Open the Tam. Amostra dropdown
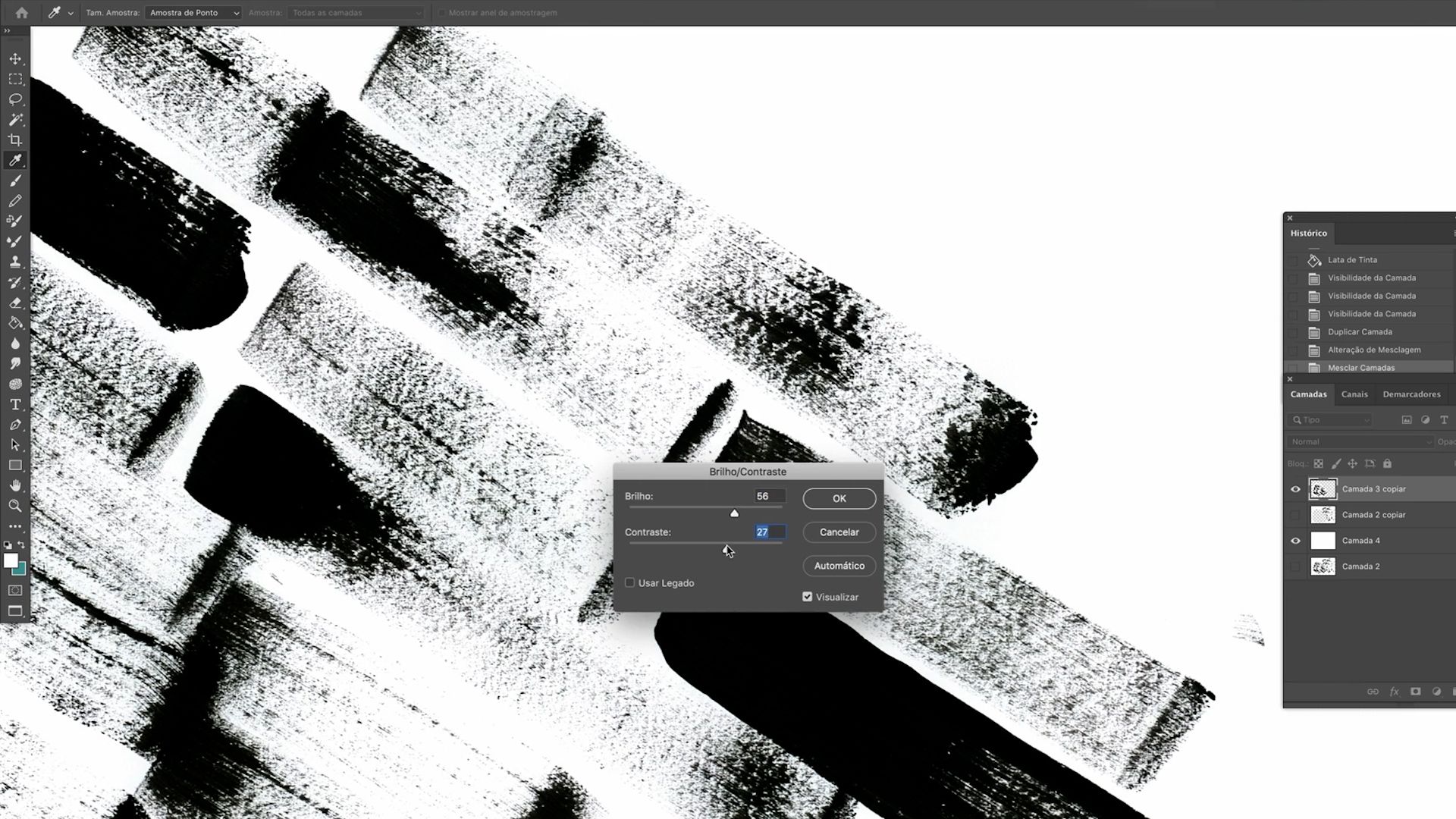This screenshot has height=819, width=1456. coord(193,13)
